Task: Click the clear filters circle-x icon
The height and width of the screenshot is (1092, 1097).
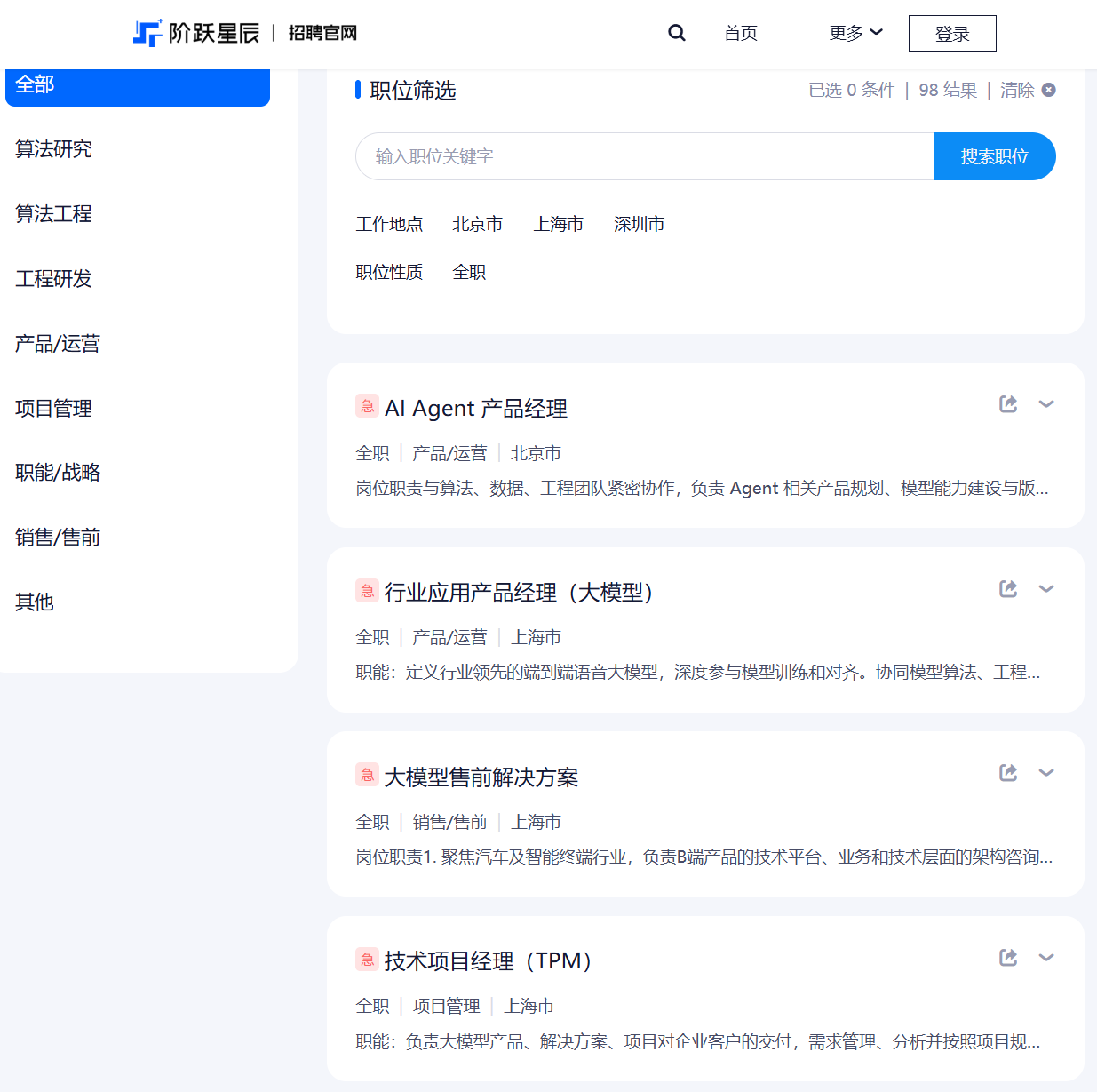Action: pyautogui.click(x=1048, y=90)
